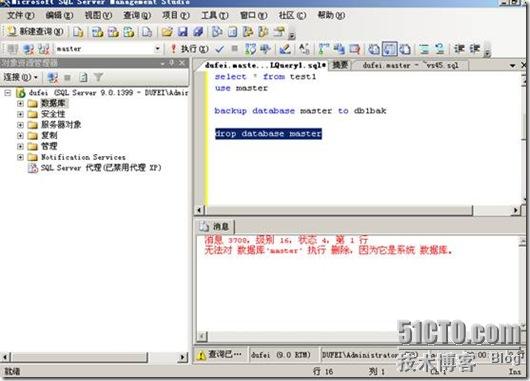Open the 文件 menu
Screen dimensions: 530x381
[x=21, y=16]
